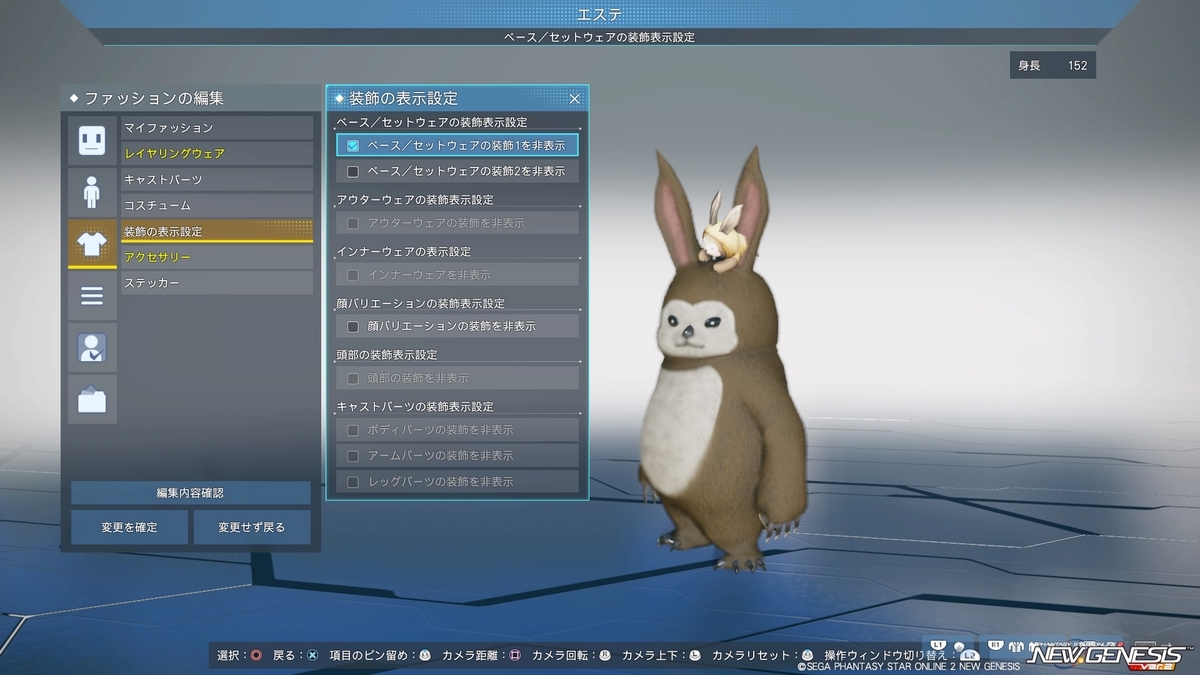Open the three-line list icon in the sidebar

[x=92, y=296]
